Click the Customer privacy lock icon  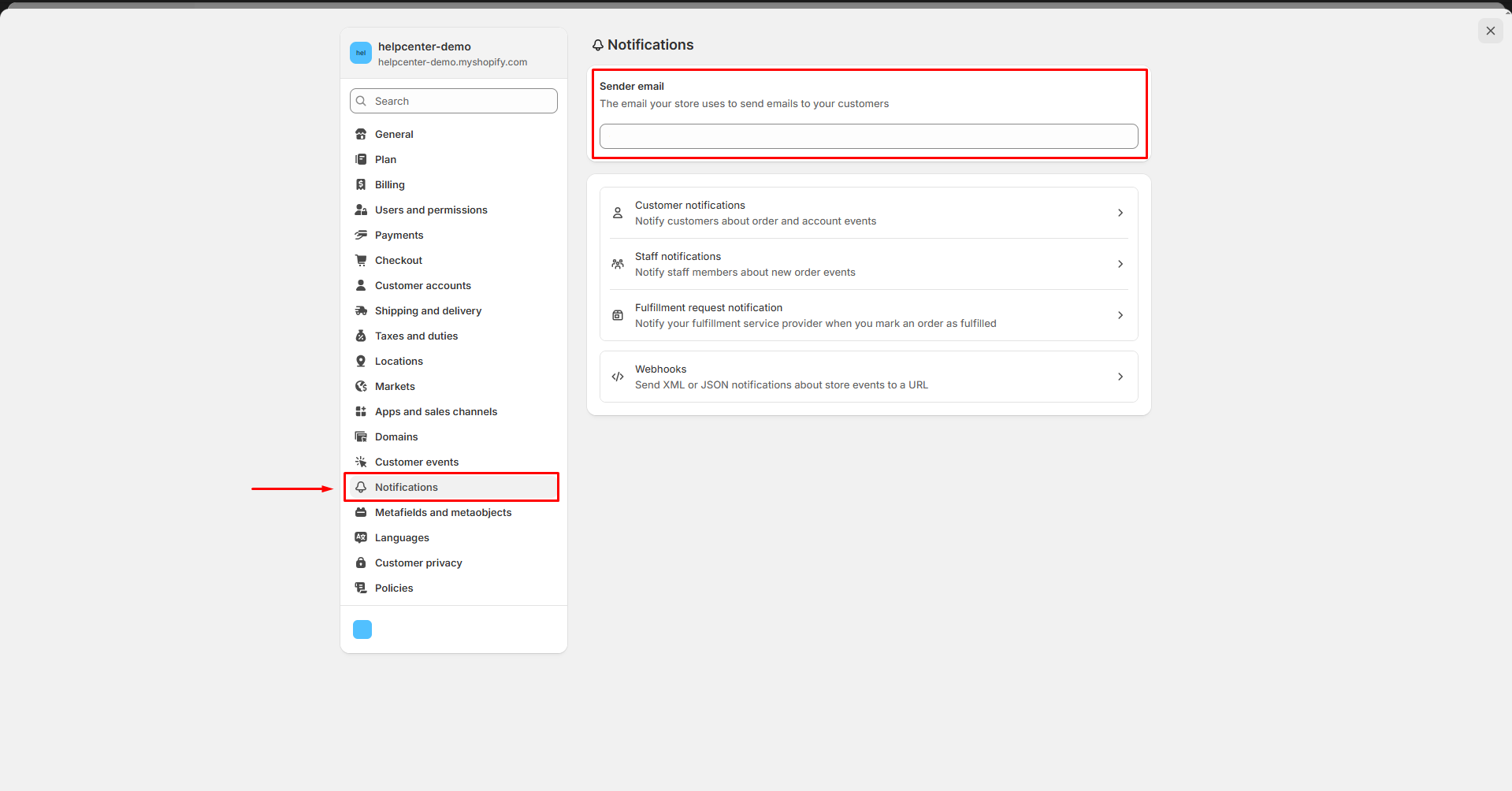click(x=361, y=563)
